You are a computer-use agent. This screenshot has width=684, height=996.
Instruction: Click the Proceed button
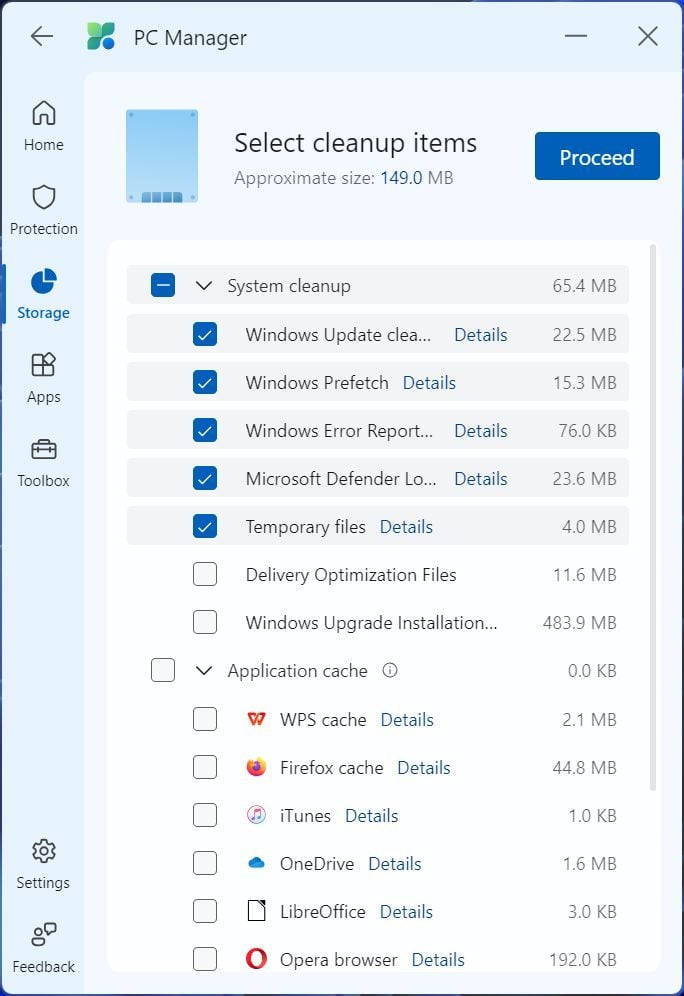coord(597,157)
